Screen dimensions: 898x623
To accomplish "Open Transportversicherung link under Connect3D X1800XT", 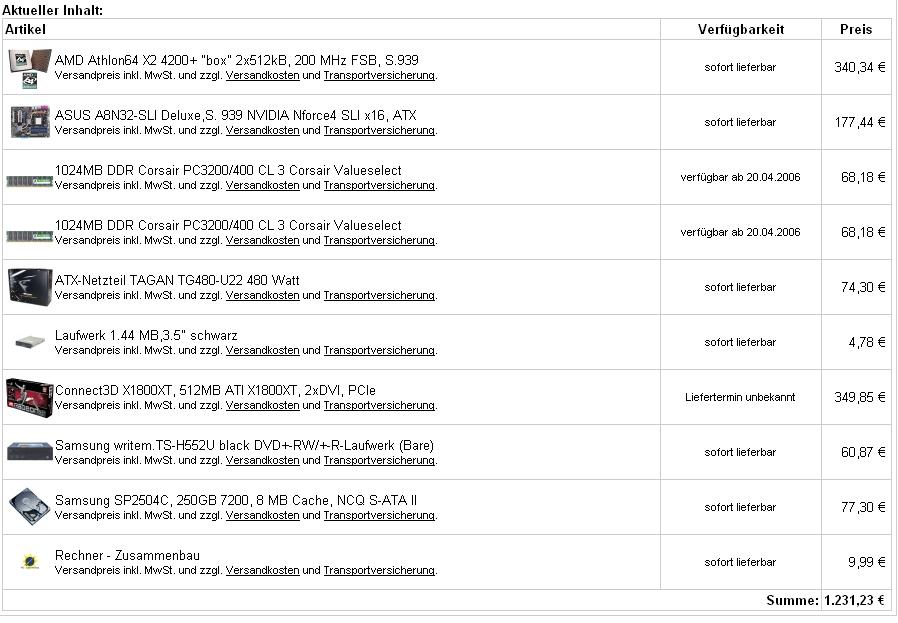I will click(x=379, y=405).
